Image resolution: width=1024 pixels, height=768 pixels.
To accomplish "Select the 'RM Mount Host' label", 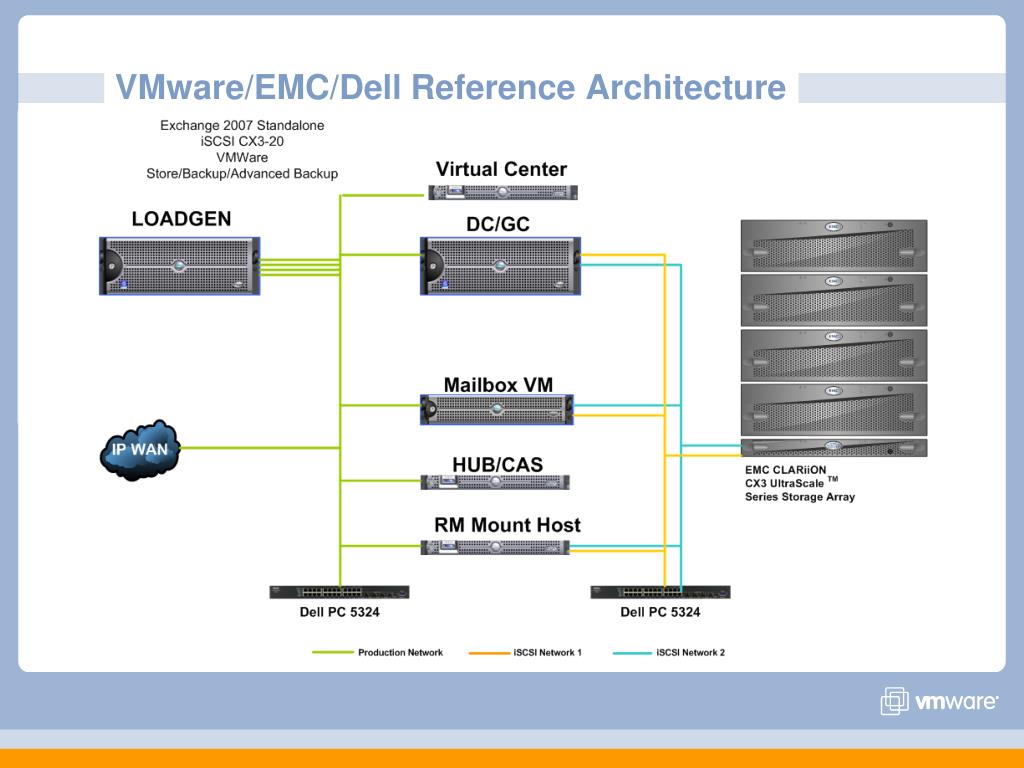I will tap(507, 525).
